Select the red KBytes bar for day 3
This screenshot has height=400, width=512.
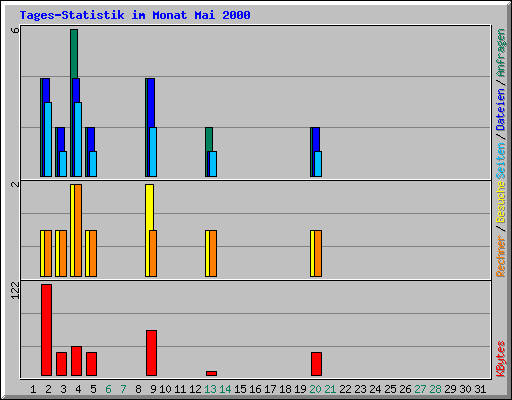coord(61,364)
